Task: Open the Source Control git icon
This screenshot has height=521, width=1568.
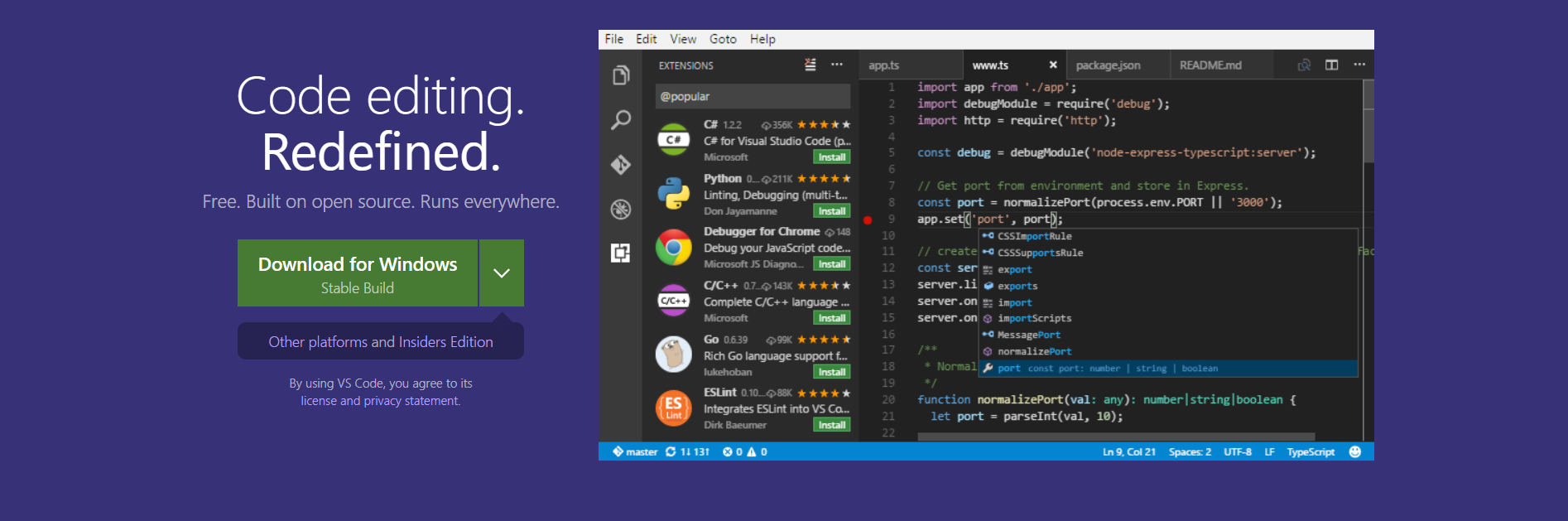Action: pyautogui.click(x=621, y=165)
